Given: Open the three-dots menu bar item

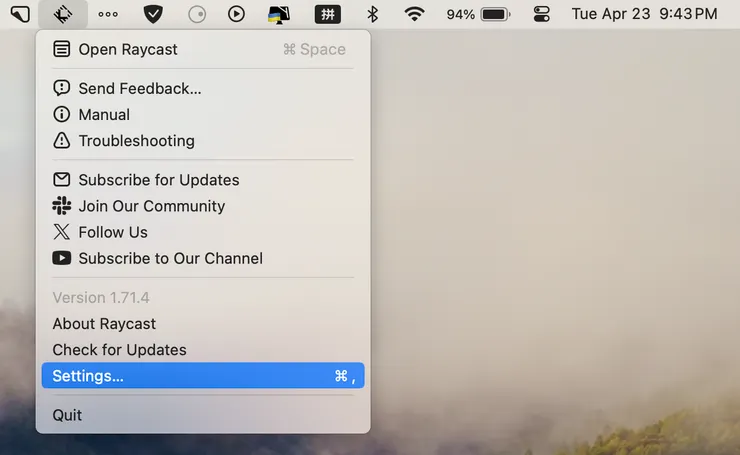Looking at the screenshot, I should 108,14.
